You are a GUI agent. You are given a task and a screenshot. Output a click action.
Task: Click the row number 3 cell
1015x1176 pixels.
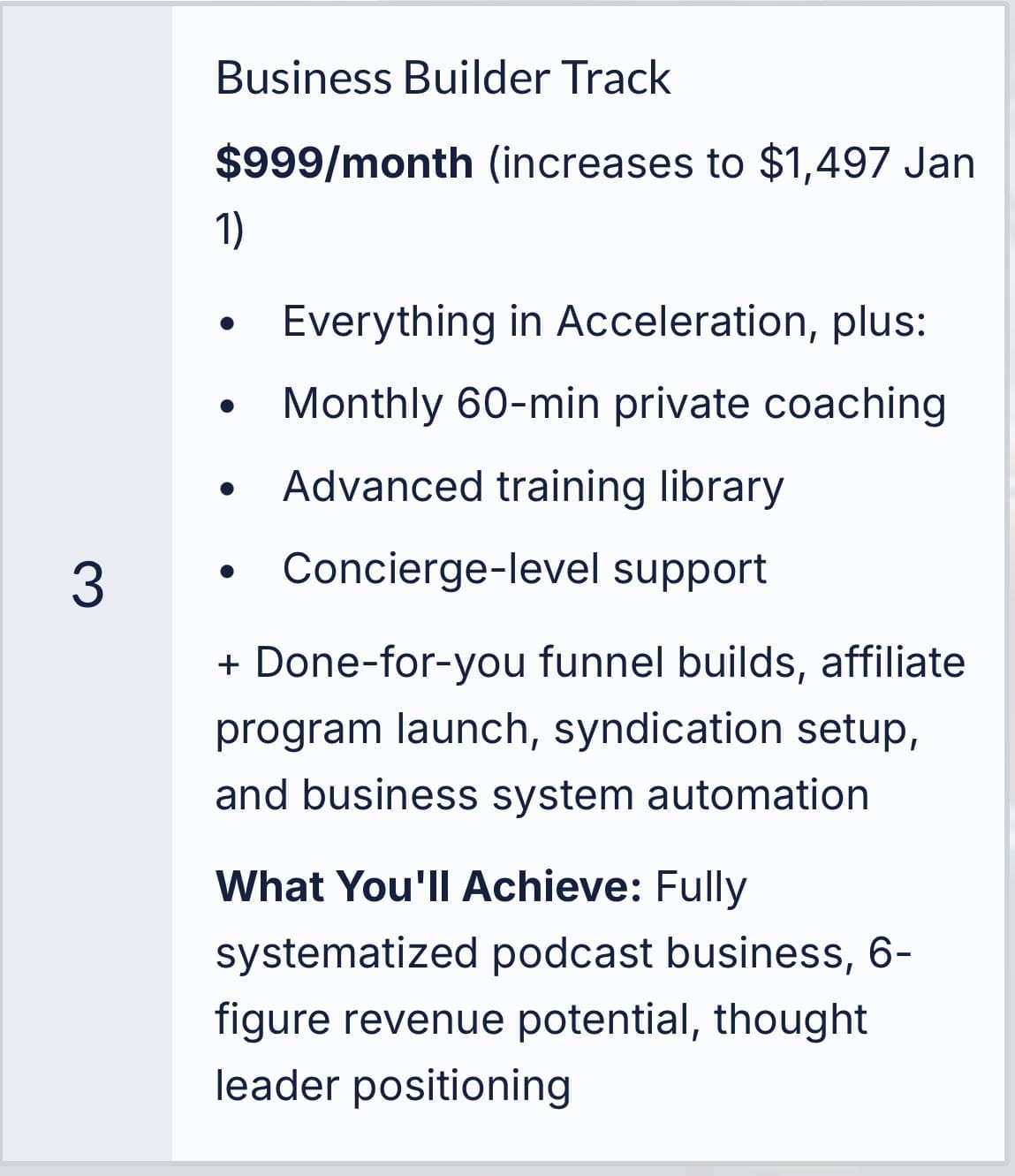coord(87,585)
